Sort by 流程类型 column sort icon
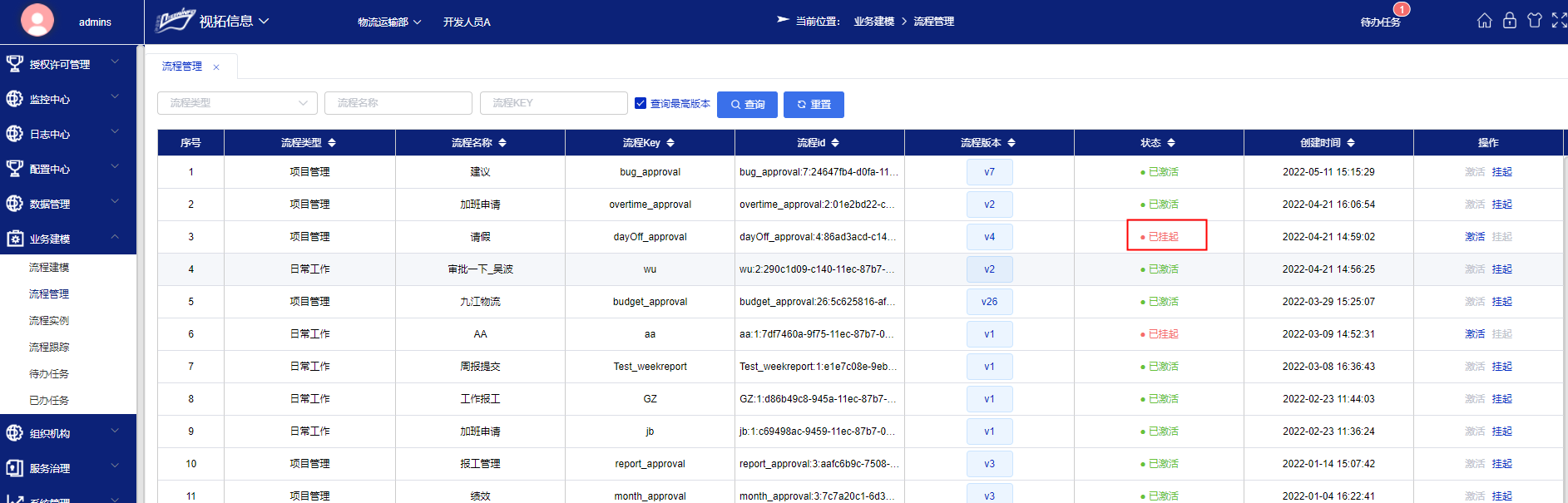This screenshot has width=1568, height=503. click(x=332, y=143)
